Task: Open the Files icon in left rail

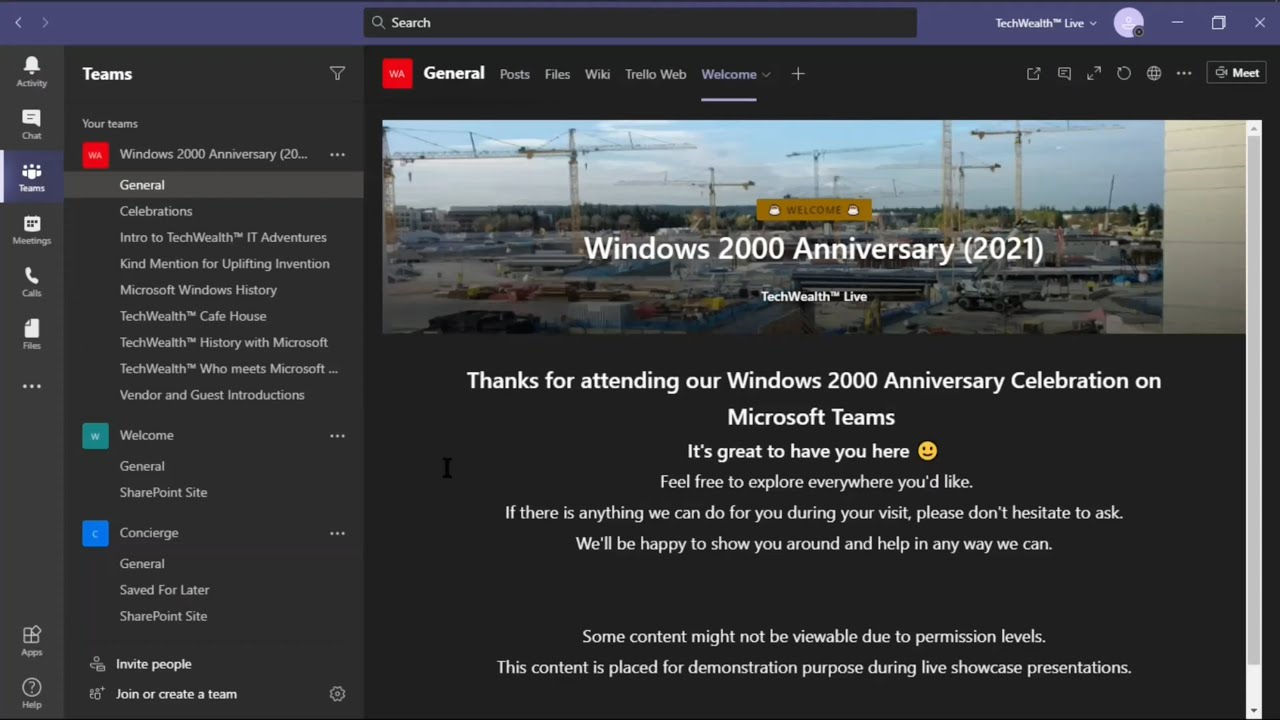Action: 31,334
